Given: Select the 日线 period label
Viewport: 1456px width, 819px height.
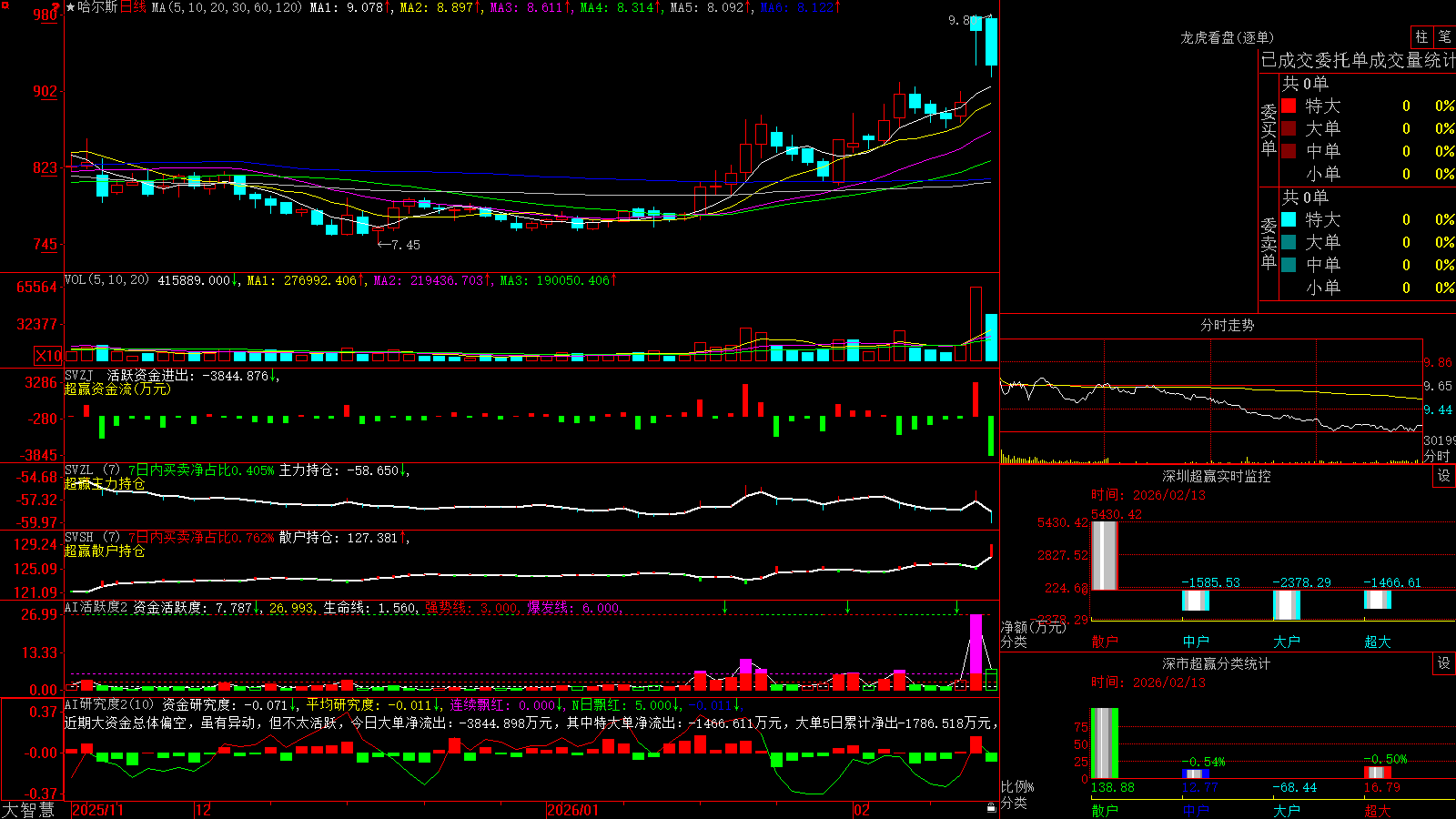Looking at the screenshot, I should point(133,7).
